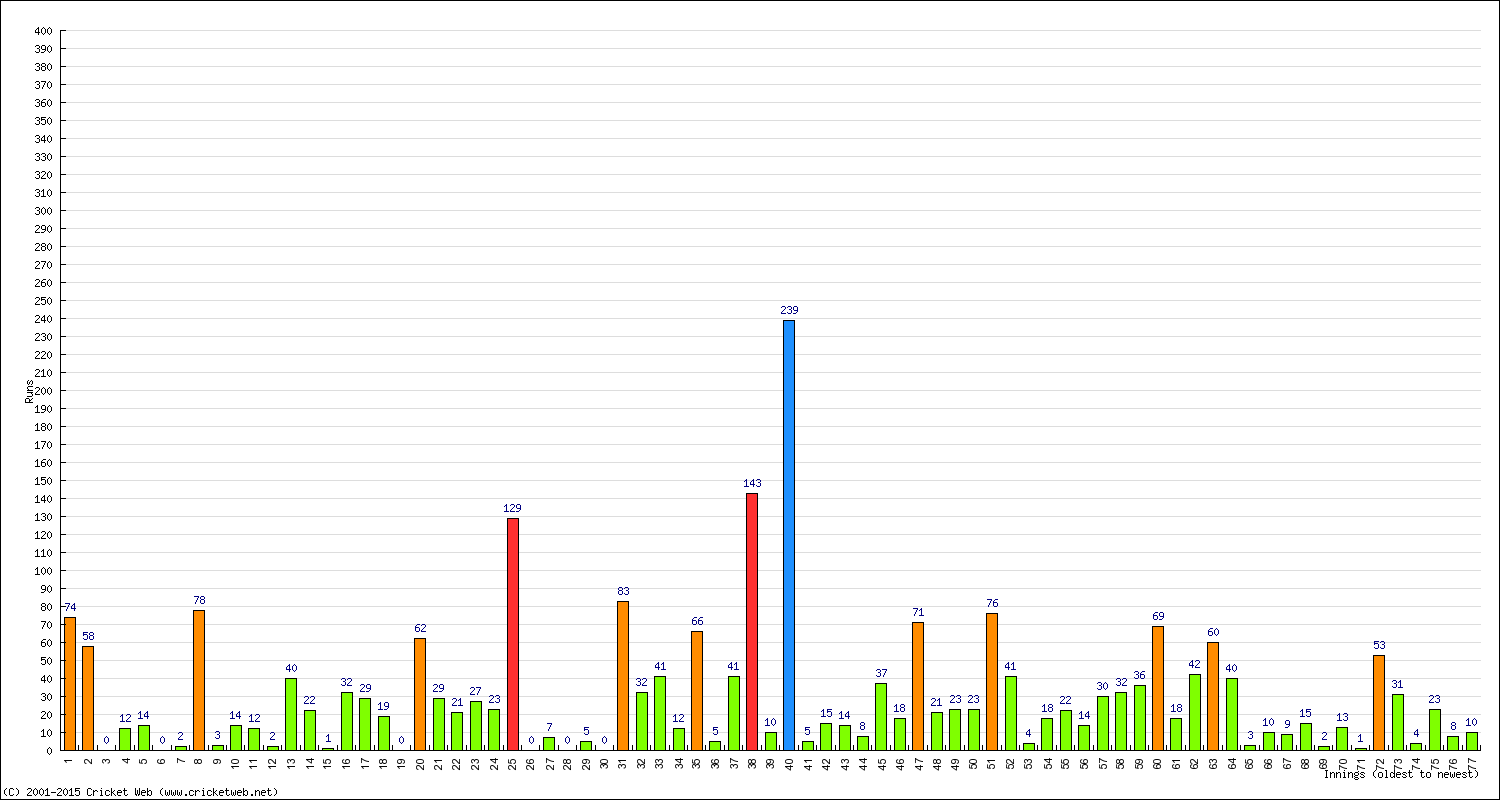Click the "400" tick on the runs axis
Screen dimensions: 1500x800
pos(42,31)
